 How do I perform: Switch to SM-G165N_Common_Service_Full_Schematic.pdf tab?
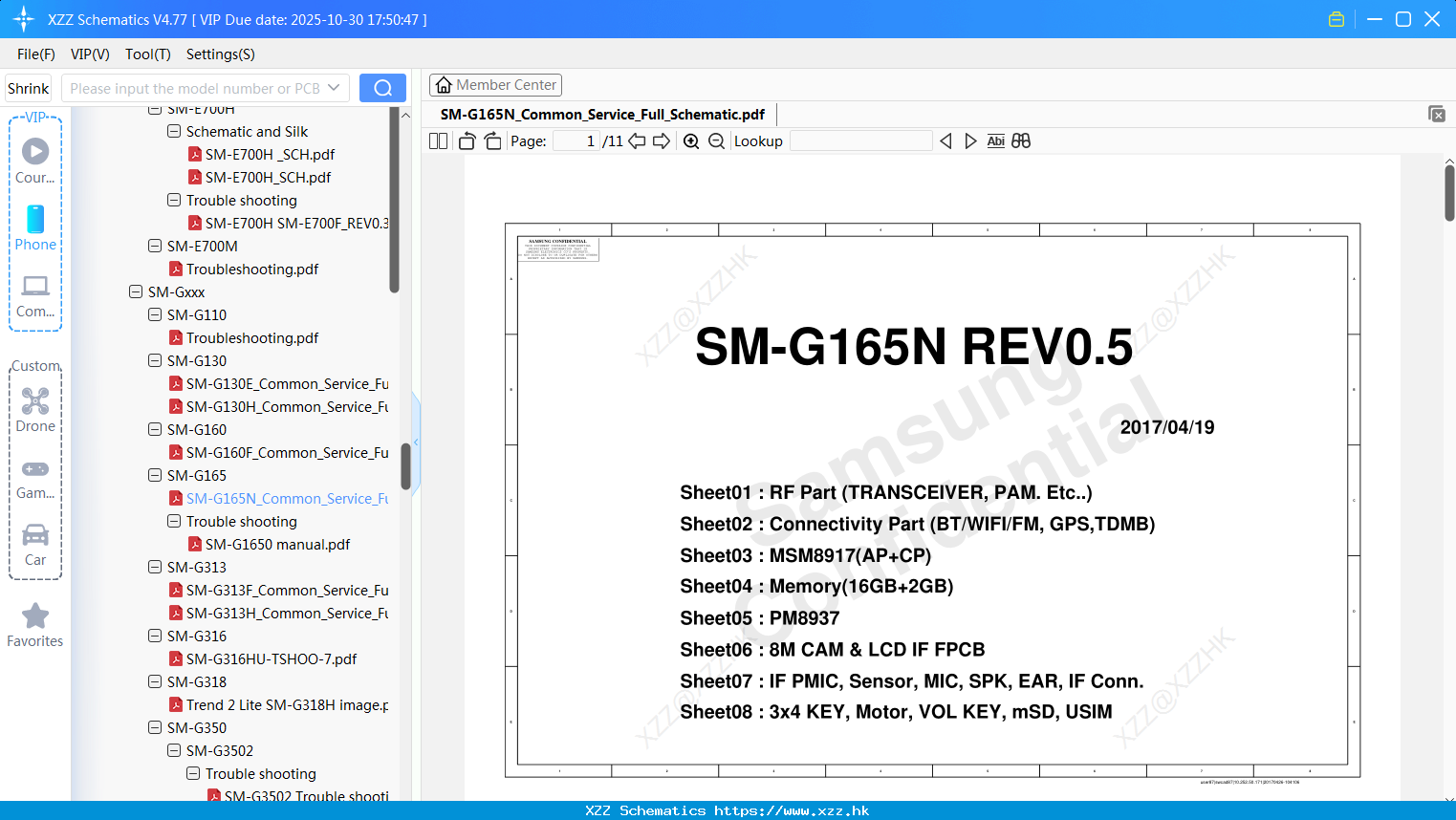click(x=602, y=114)
